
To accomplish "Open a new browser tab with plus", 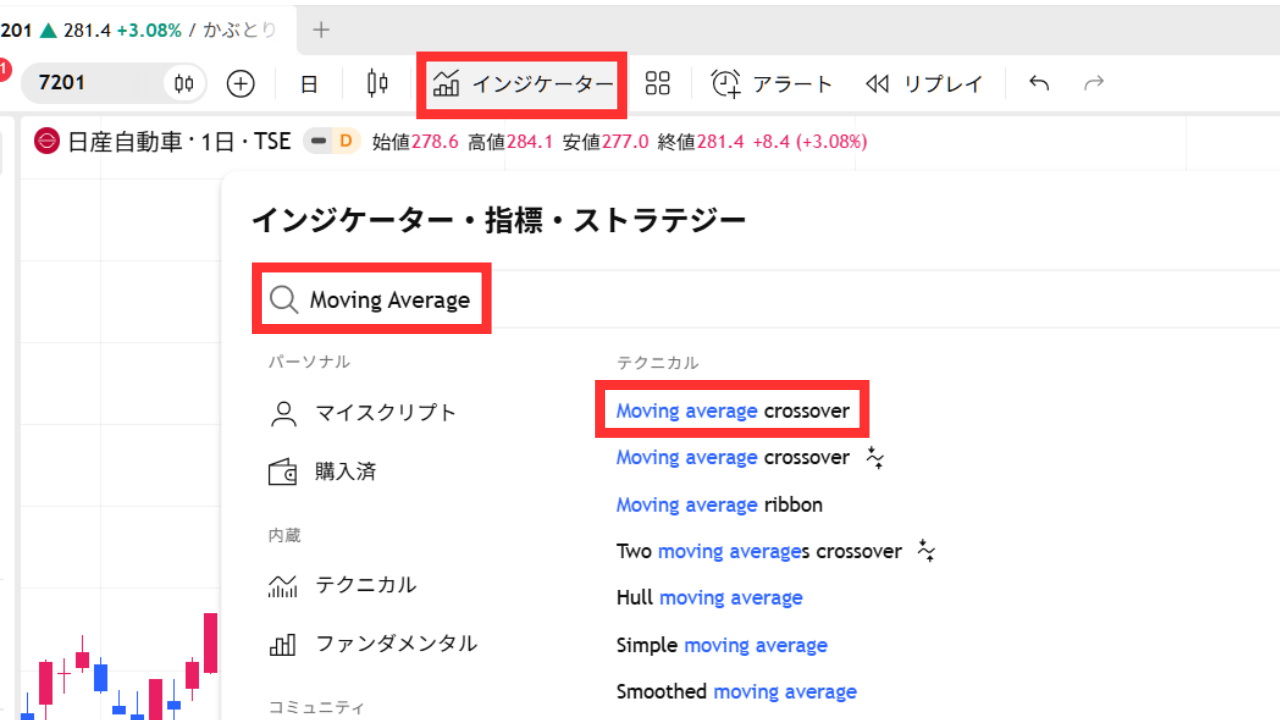I will 321,30.
